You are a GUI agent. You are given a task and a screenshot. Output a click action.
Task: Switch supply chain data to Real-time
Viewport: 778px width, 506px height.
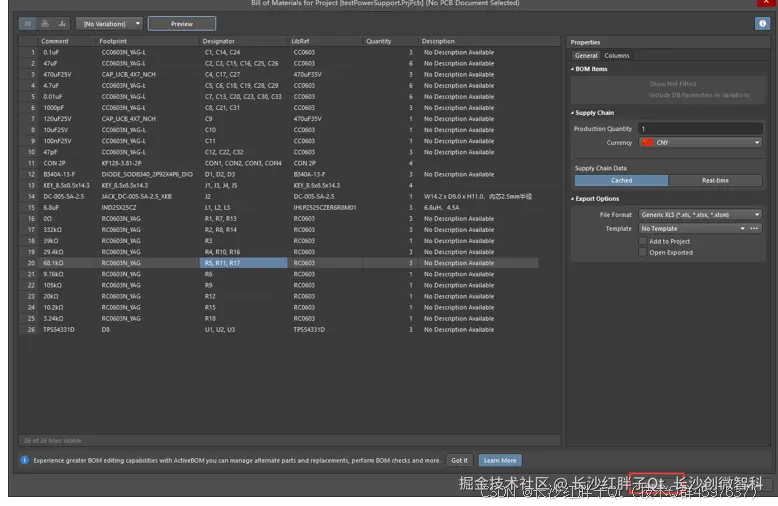click(x=715, y=180)
